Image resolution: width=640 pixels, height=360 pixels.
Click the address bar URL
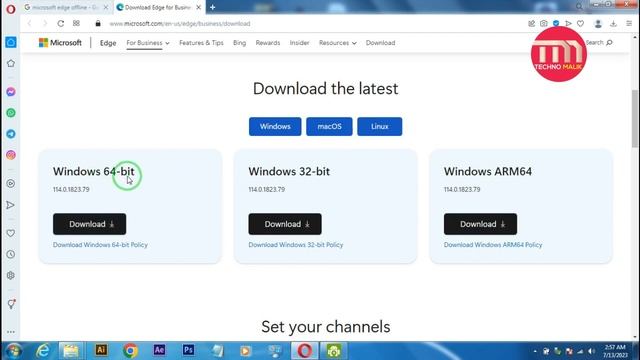pyautogui.click(x=180, y=24)
